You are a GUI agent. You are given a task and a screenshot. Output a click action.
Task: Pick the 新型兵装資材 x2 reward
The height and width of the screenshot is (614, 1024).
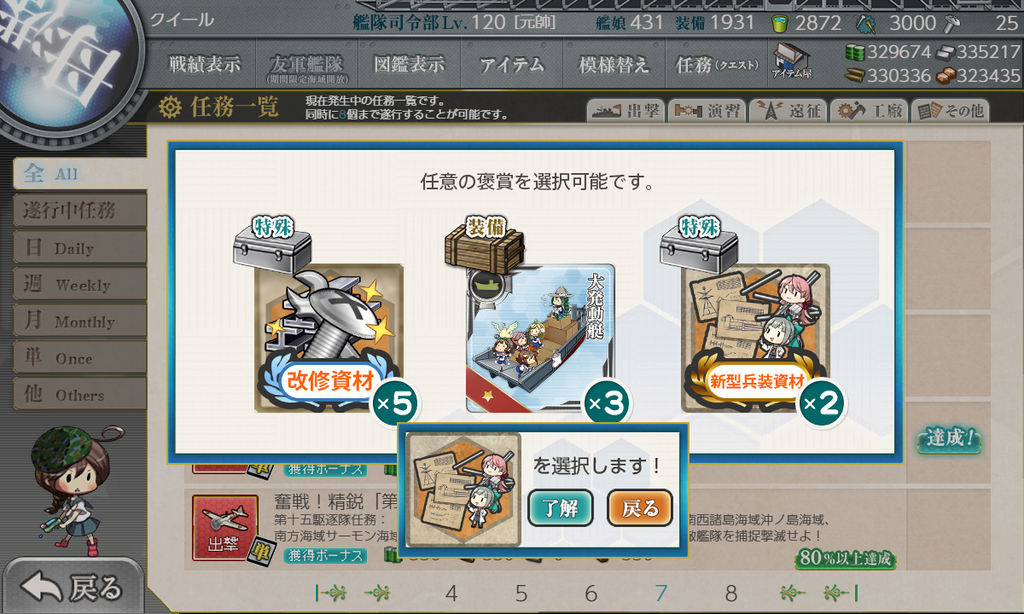click(756, 338)
